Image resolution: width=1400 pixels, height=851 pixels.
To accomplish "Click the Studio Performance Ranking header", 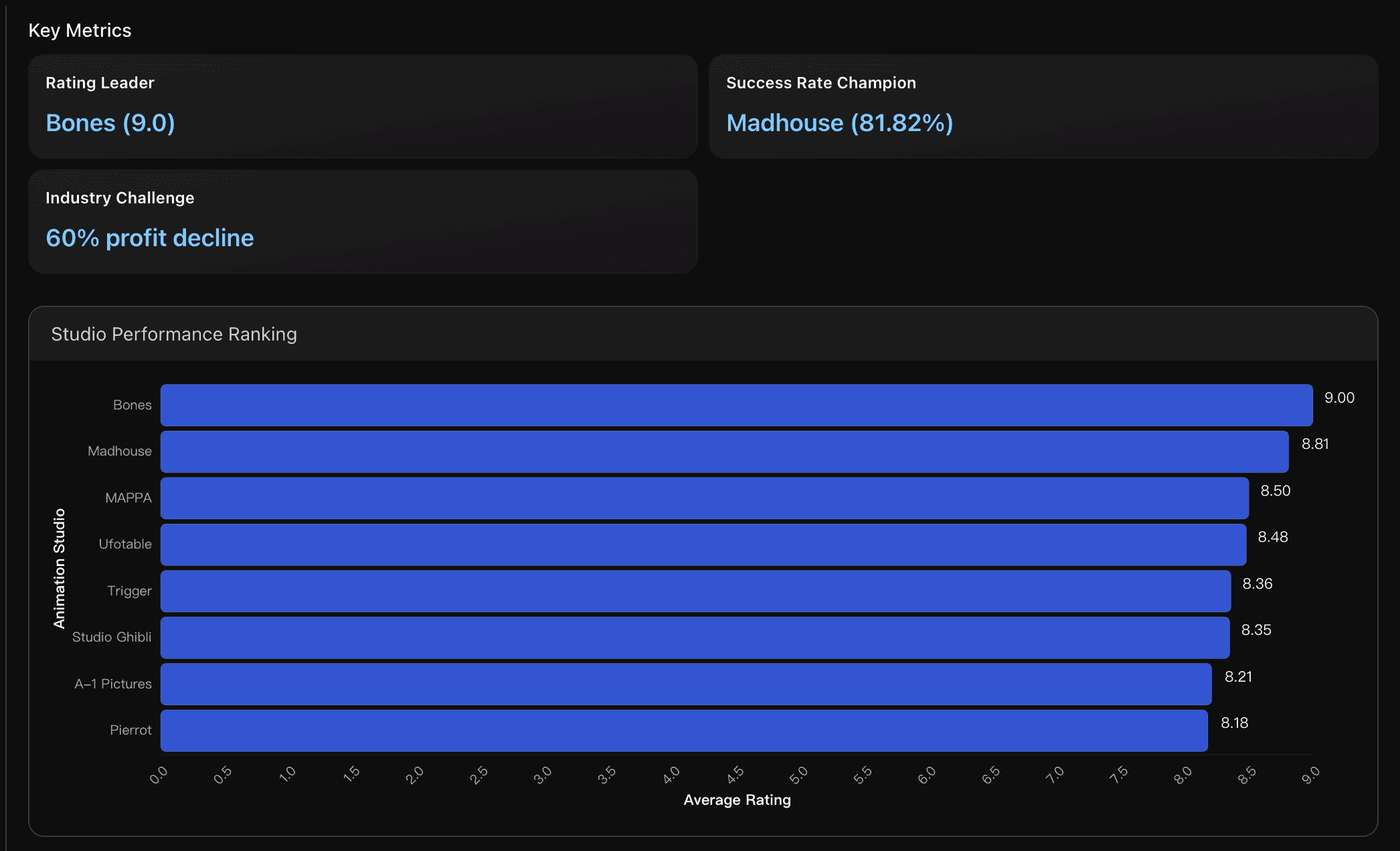I will tap(174, 334).
